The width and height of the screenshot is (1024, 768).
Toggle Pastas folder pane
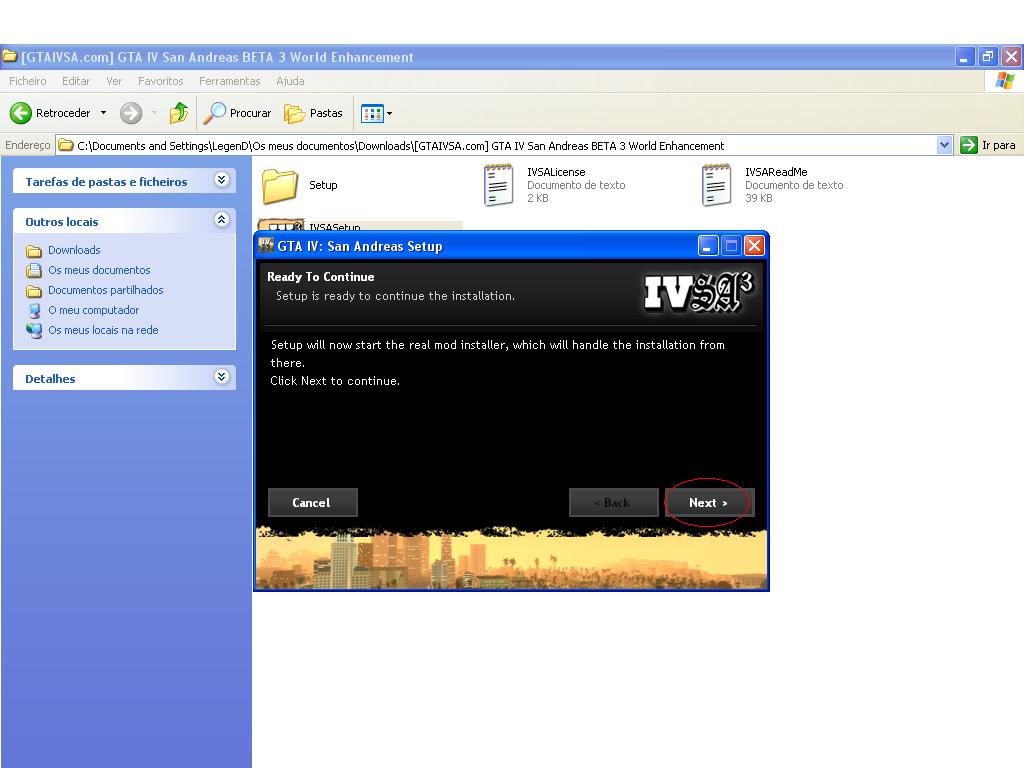click(313, 113)
